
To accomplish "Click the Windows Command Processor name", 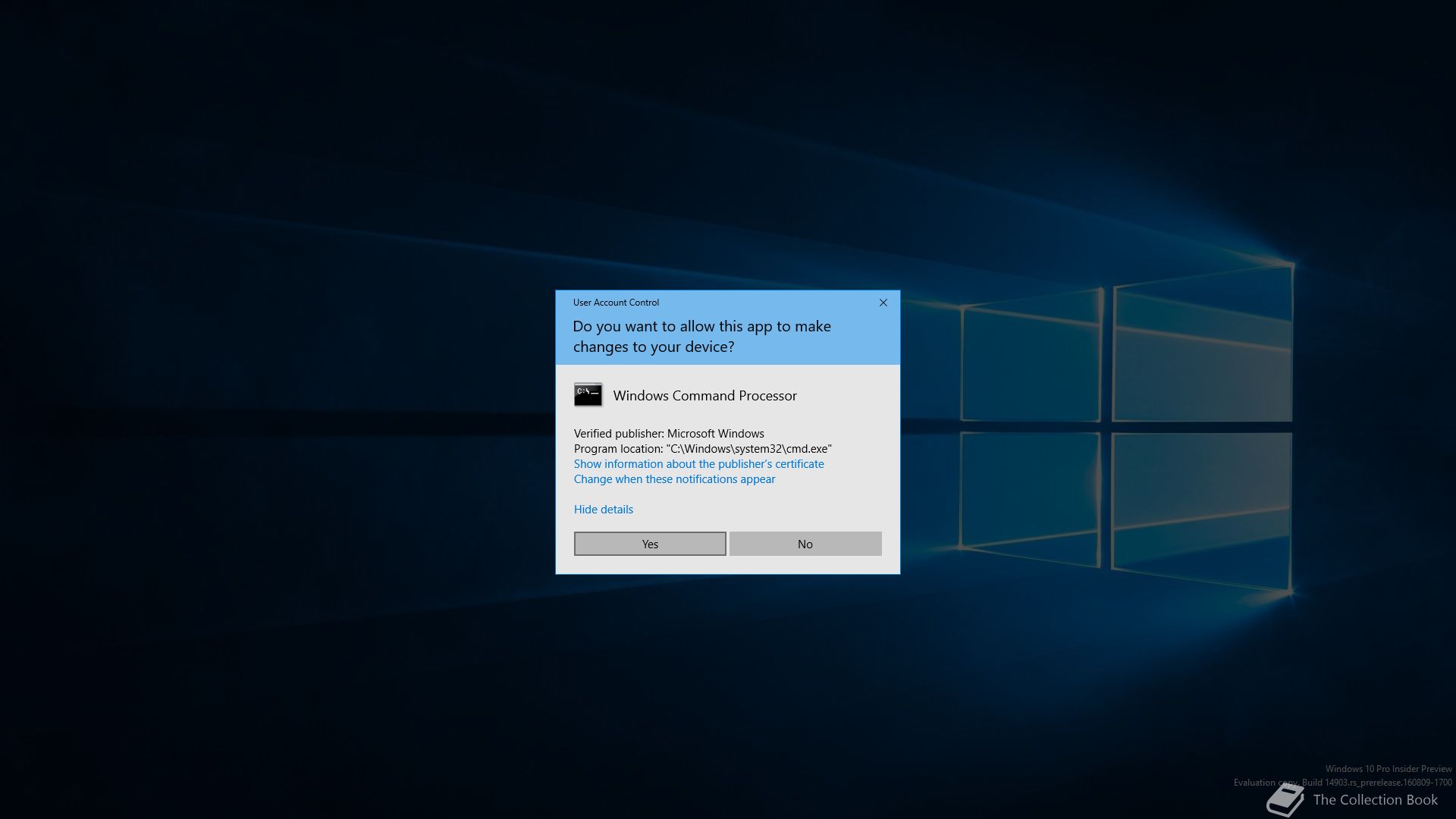I will pyautogui.click(x=704, y=396).
